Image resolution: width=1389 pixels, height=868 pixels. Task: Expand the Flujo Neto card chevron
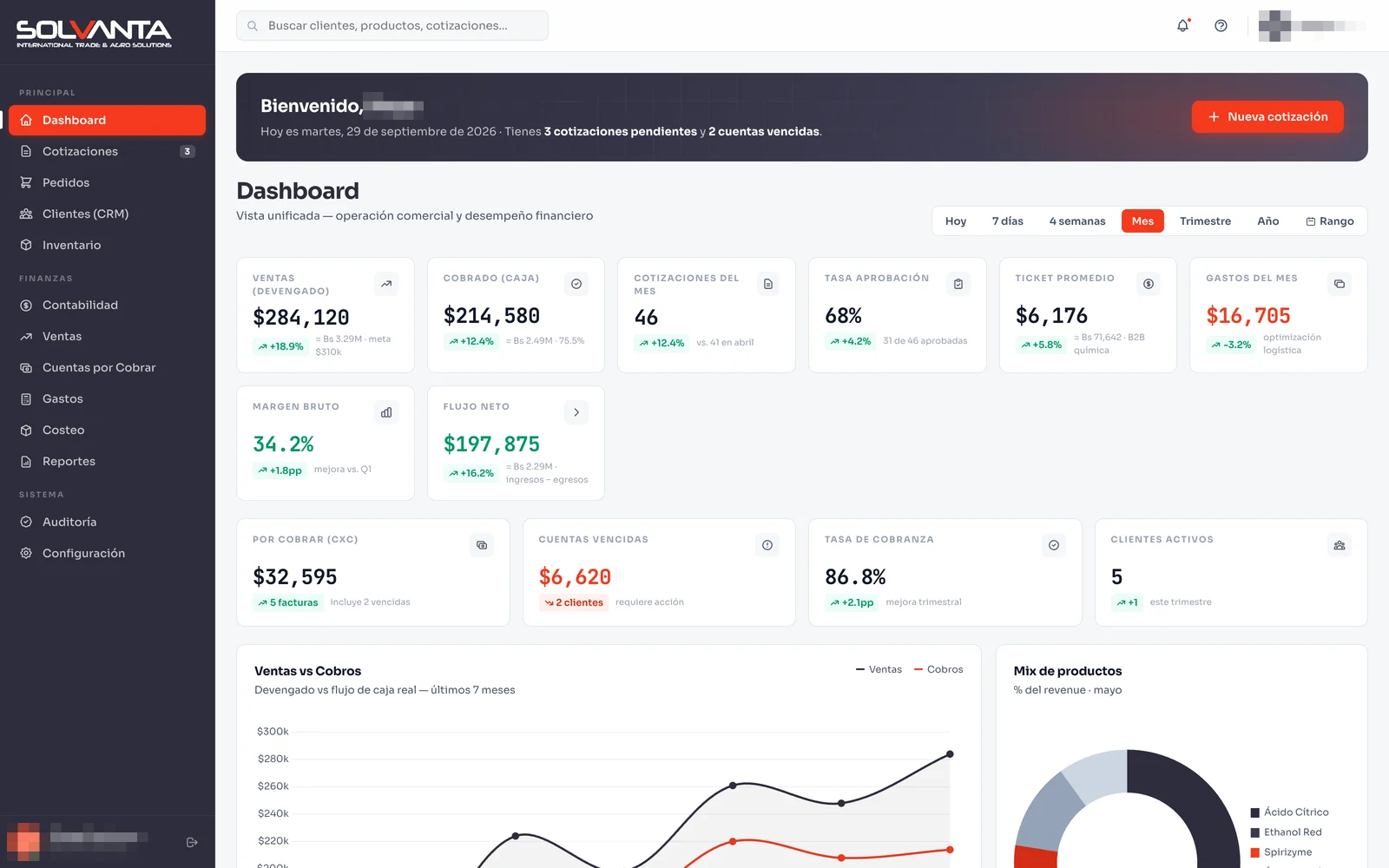coord(576,412)
